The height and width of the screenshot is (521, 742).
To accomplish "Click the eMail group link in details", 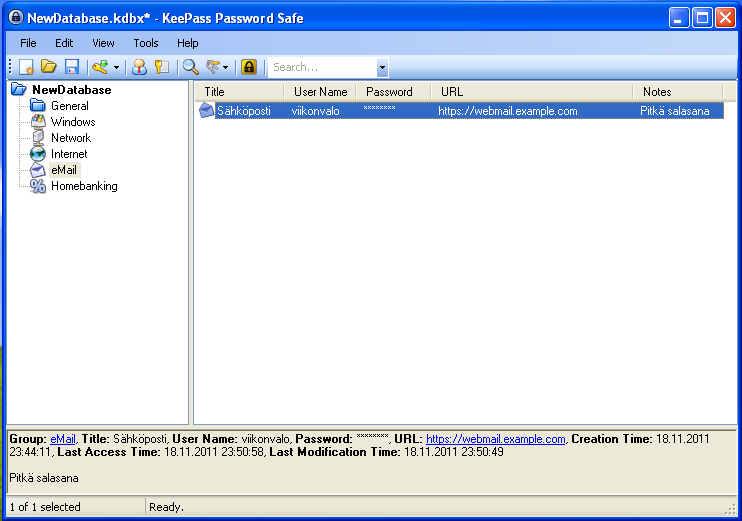I will (x=63, y=439).
